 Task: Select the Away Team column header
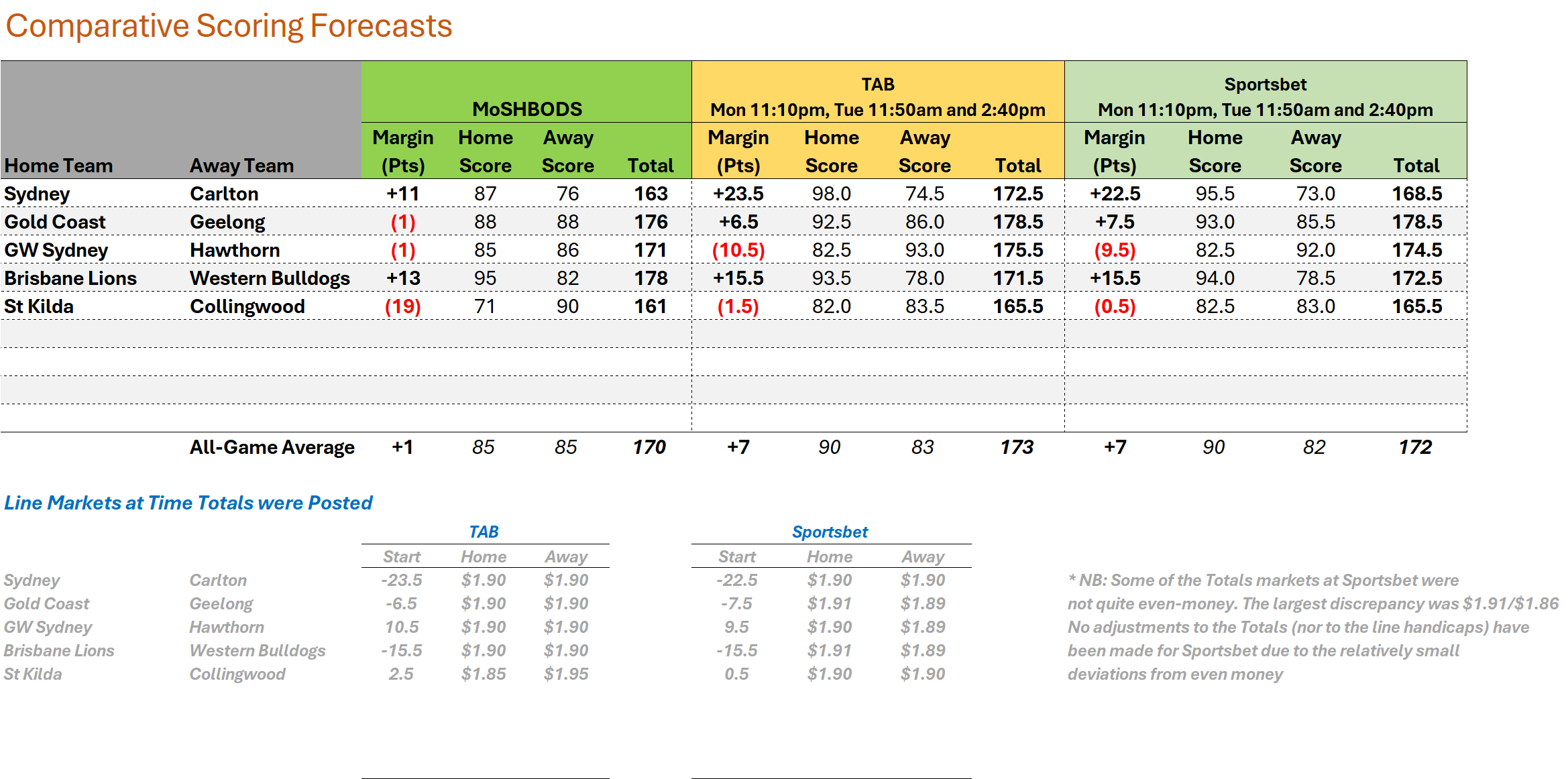click(241, 166)
